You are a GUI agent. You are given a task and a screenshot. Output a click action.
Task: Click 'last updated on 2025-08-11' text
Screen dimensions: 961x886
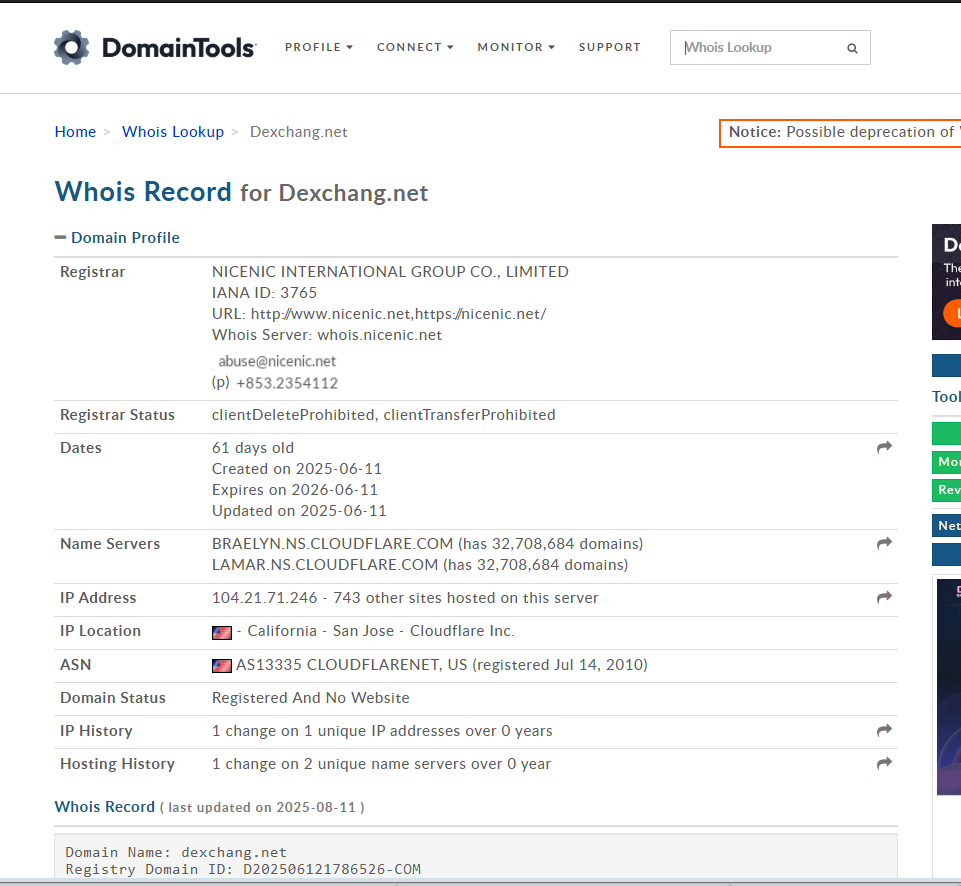[262, 808]
